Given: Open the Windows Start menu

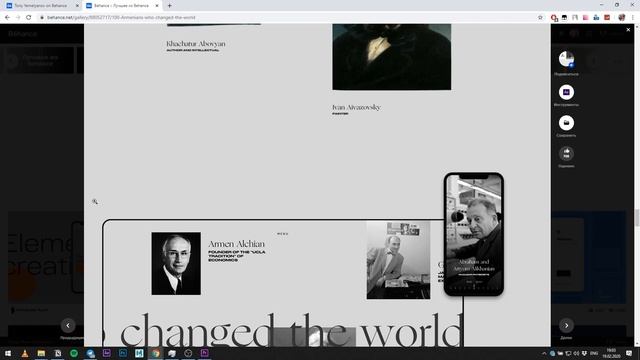Looking at the screenshot, I should coord(8,353).
